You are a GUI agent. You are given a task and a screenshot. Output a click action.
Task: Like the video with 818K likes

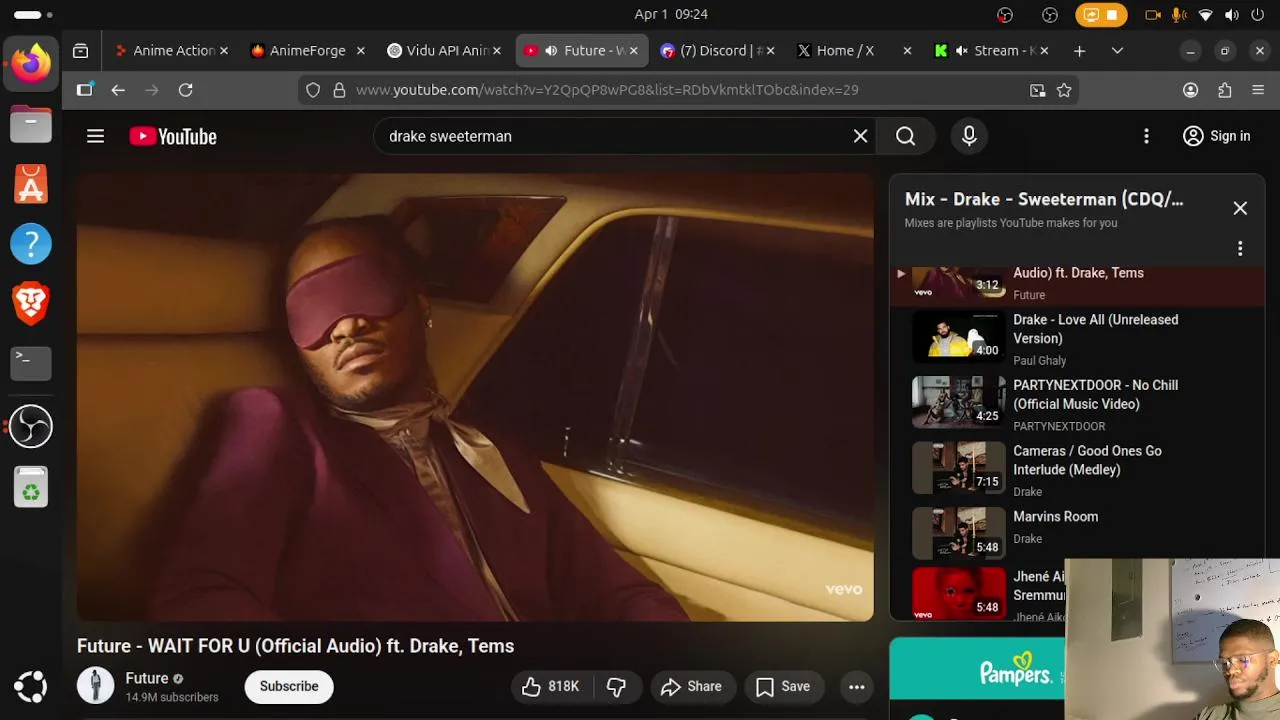pos(550,686)
